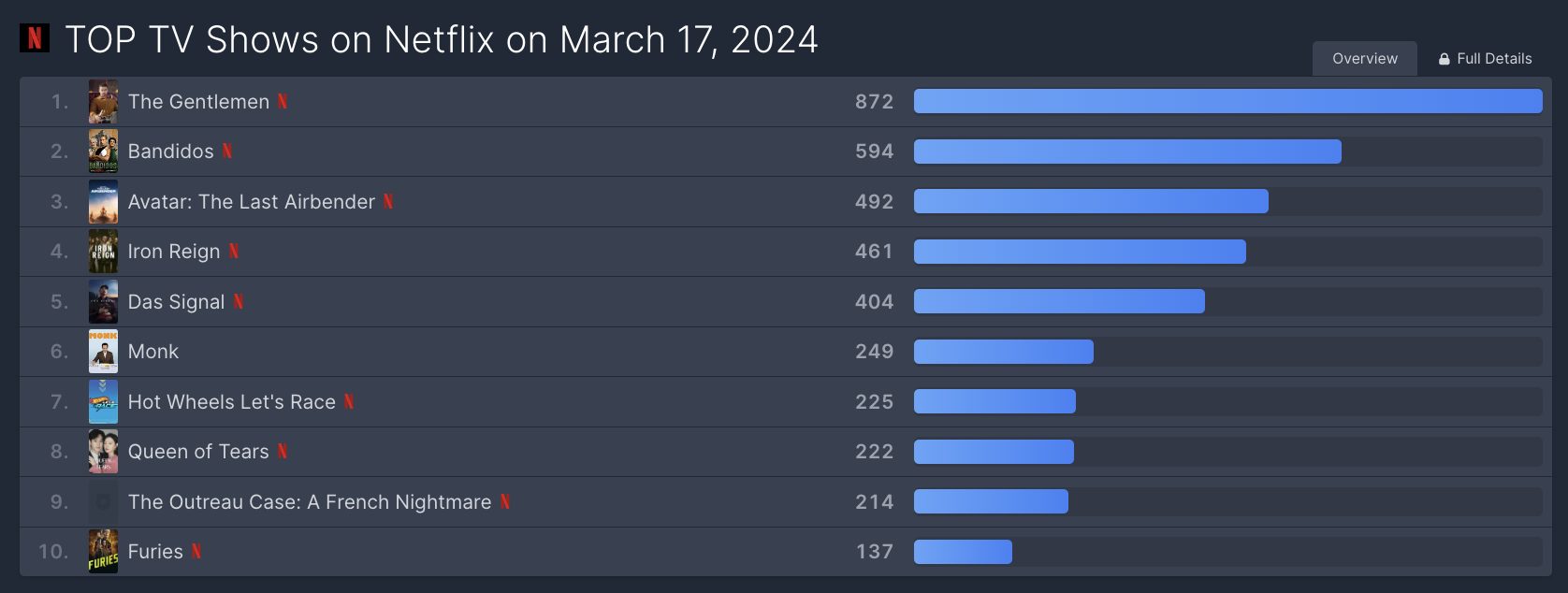Switch to the Overview tab

point(1364,58)
